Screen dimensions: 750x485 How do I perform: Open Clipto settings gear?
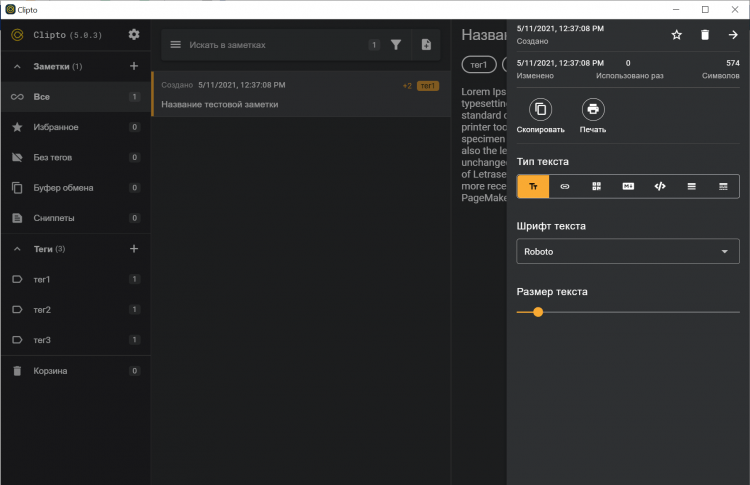(x=134, y=35)
